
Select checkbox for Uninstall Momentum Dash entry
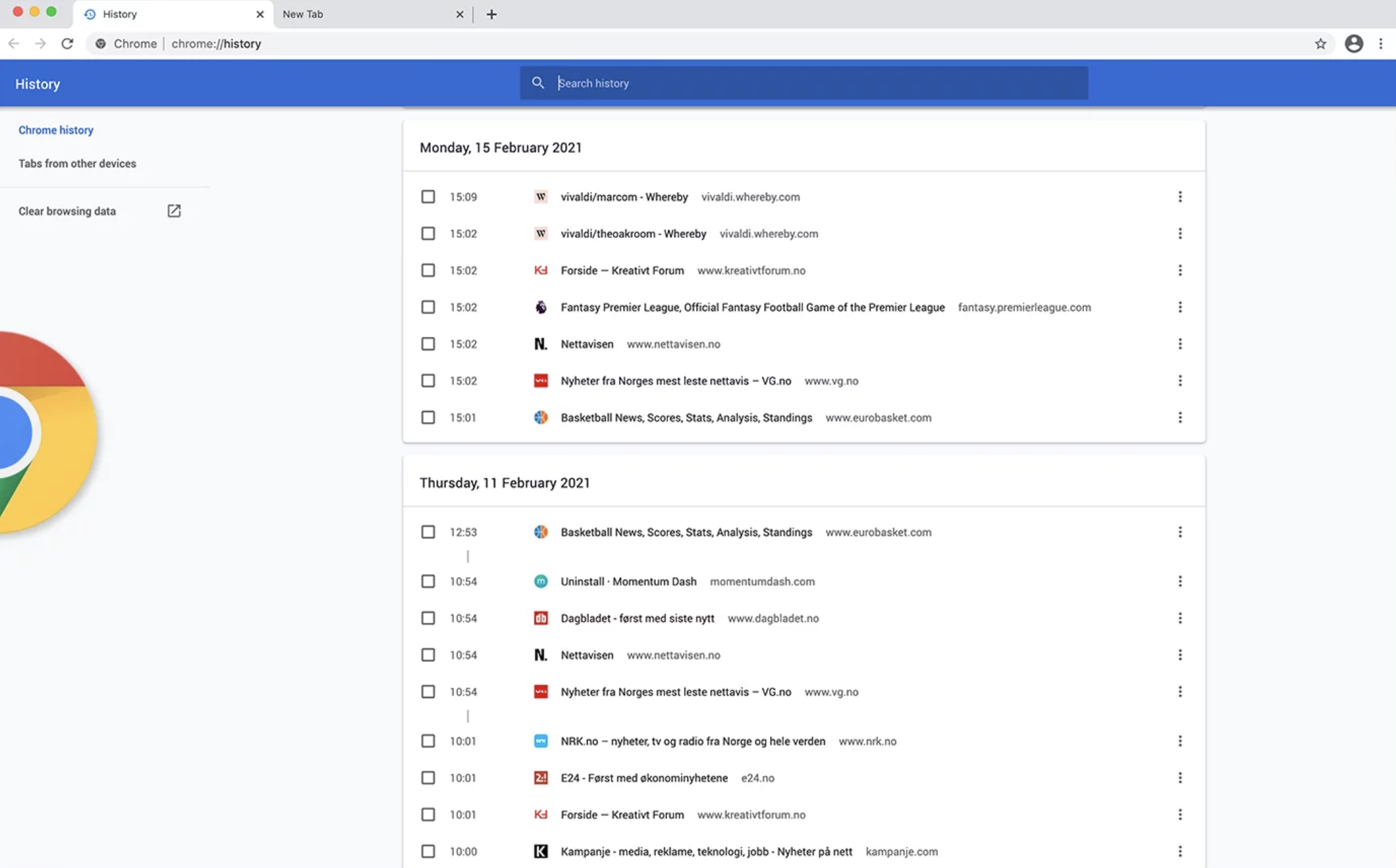[428, 582]
